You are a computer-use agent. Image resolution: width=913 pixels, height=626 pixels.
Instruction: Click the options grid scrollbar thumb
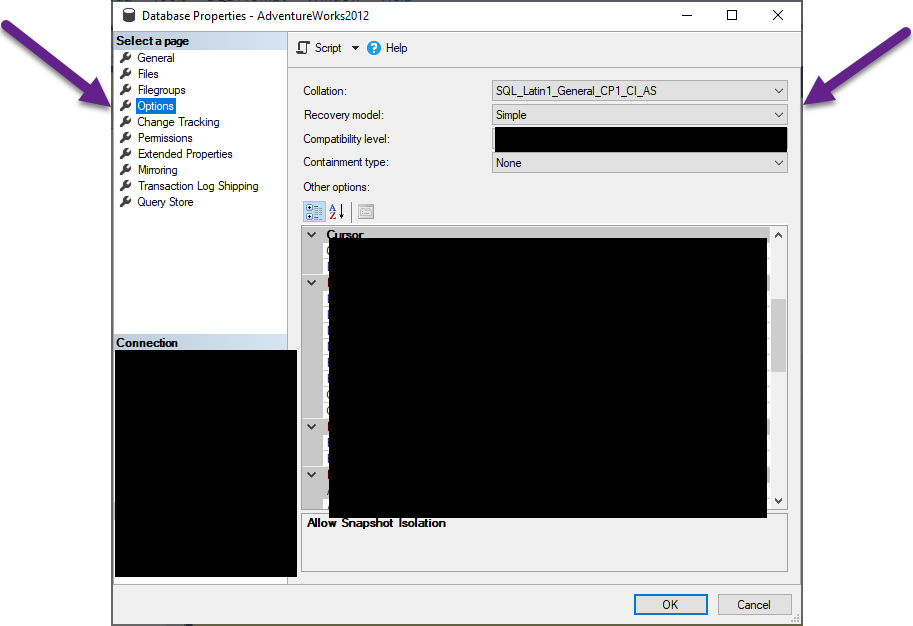click(x=778, y=335)
